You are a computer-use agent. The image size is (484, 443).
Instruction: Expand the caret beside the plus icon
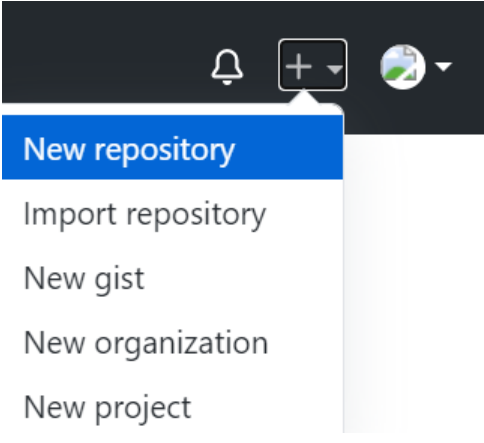[x=334, y=69]
